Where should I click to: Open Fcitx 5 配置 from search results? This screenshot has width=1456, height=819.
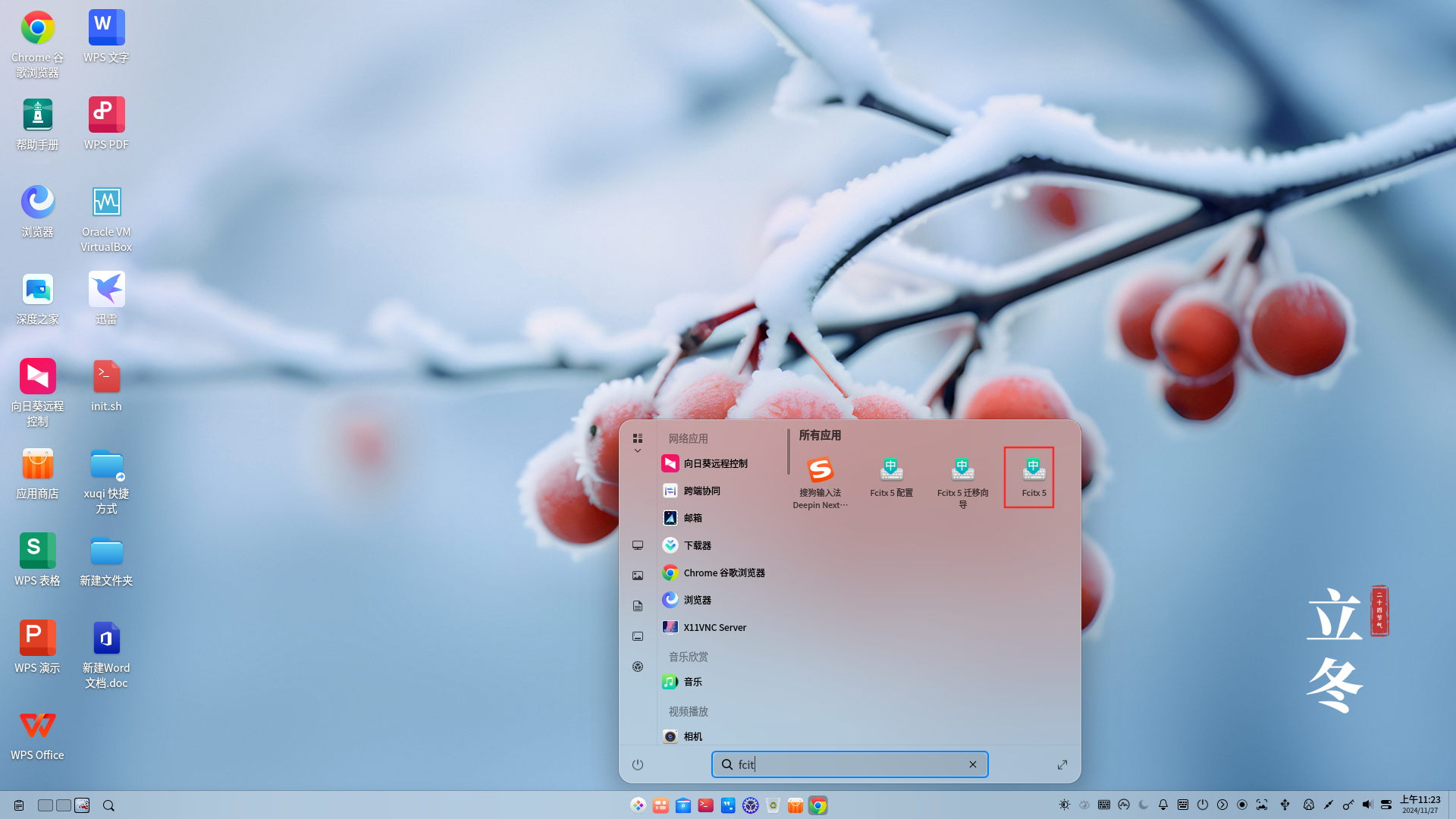click(x=891, y=477)
